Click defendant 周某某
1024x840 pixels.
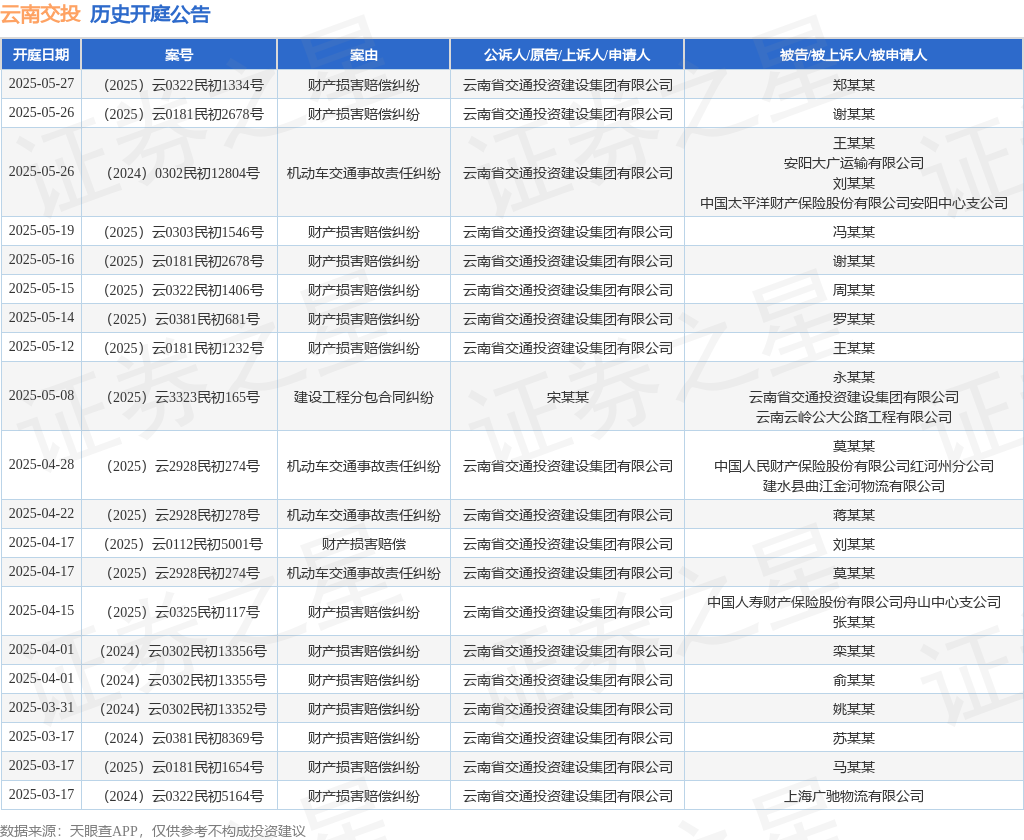(854, 290)
